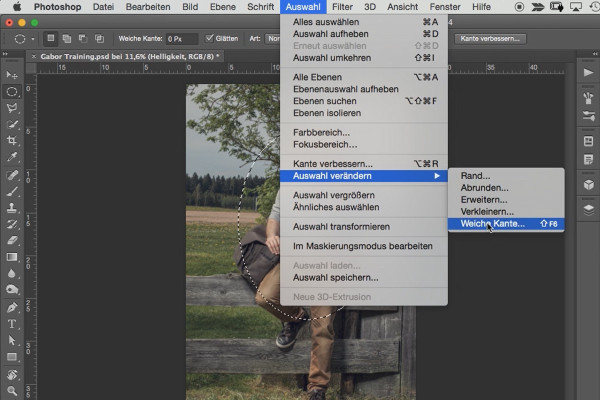
Task: Open the Adjustments sliders panel icon
Action: (x=588, y=115)
